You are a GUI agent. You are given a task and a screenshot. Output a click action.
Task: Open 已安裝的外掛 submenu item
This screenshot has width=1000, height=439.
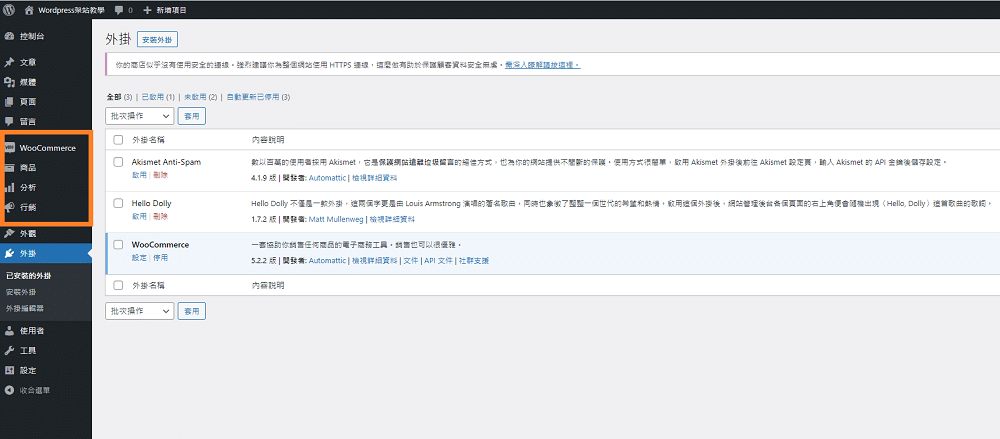pyautogui.click(x=29, y=276)
